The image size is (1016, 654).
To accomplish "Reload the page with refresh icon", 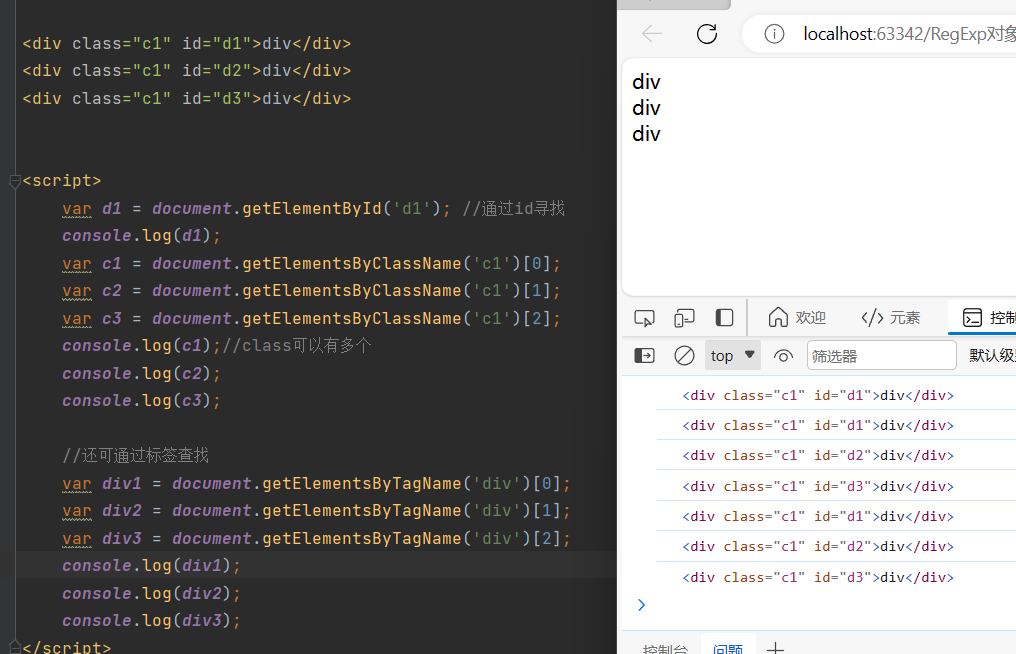I will point(707,34).
